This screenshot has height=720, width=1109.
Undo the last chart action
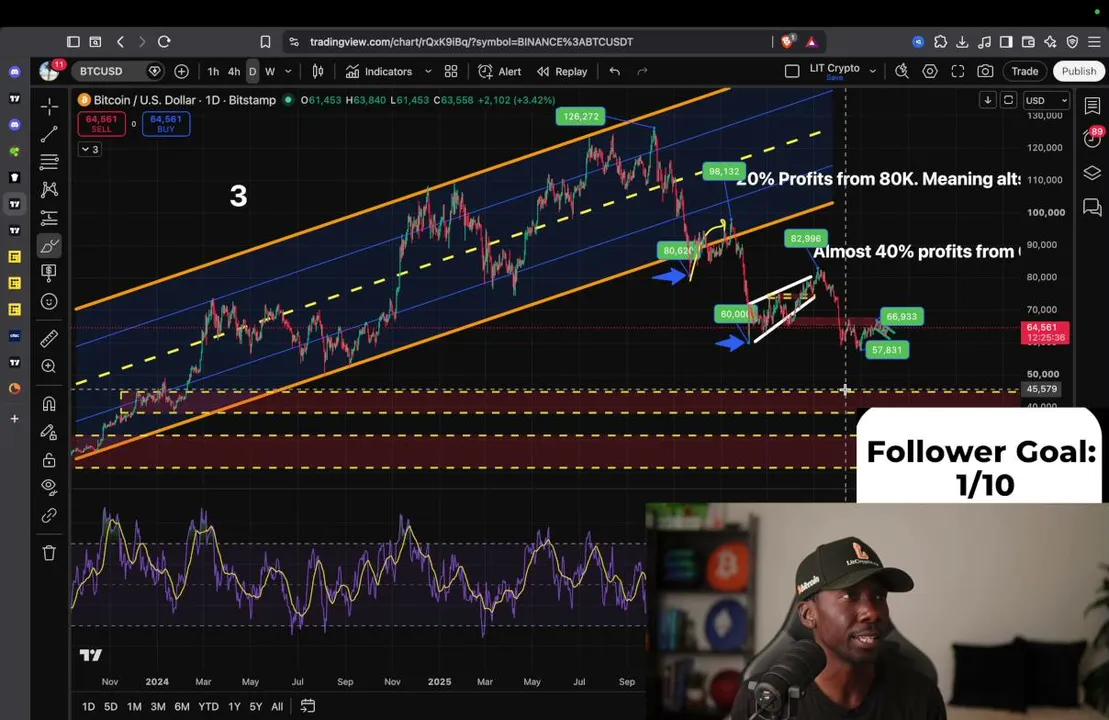tap(615, 71)
